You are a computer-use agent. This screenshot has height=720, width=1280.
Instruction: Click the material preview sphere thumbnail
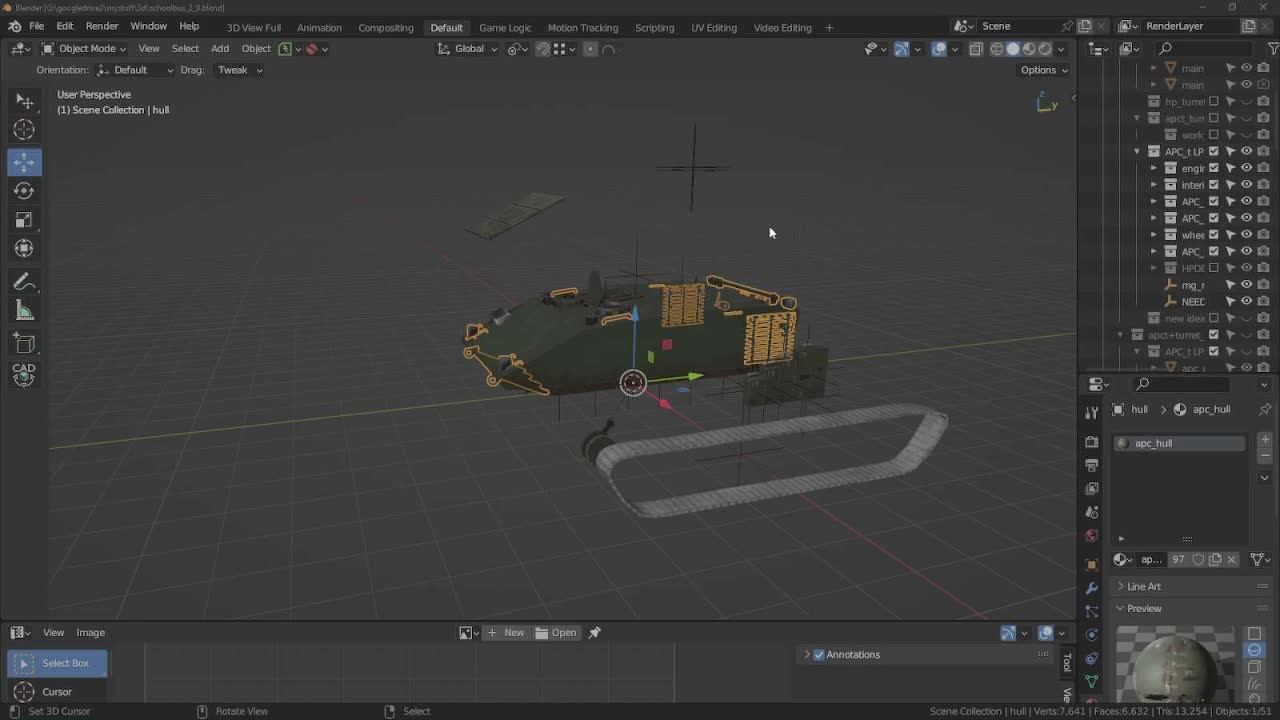(x=1176, y=663)
